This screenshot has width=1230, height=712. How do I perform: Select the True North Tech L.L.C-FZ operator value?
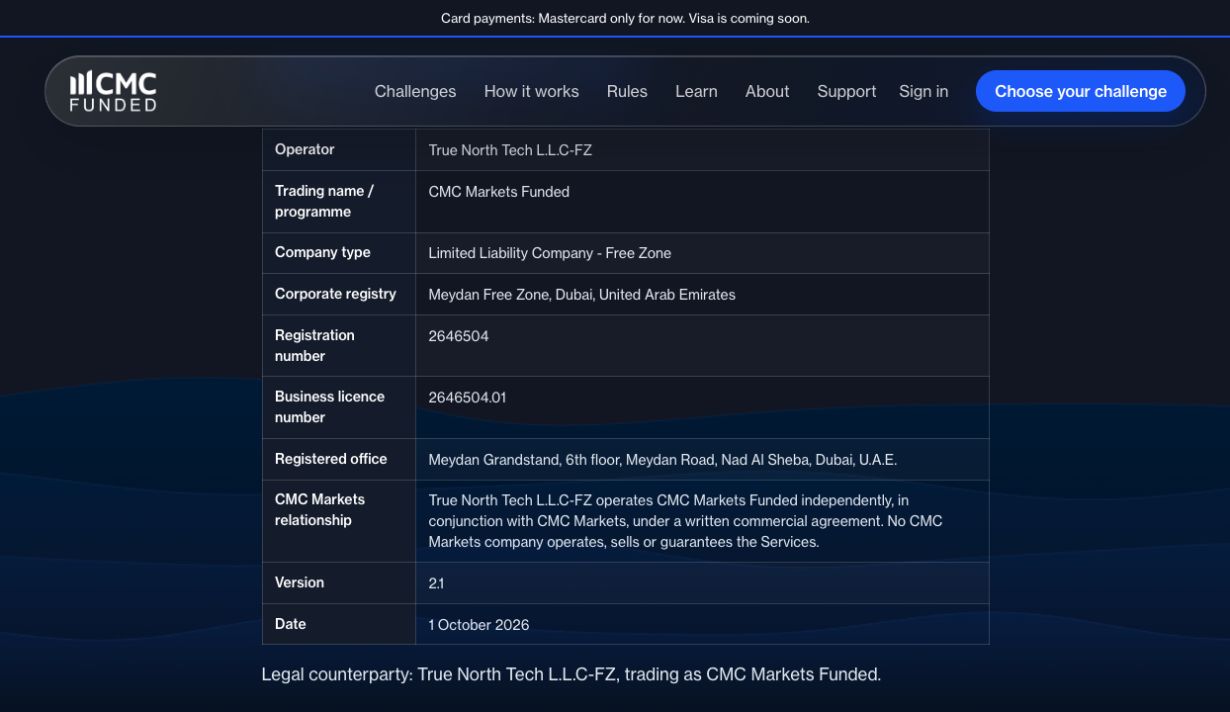510,150
